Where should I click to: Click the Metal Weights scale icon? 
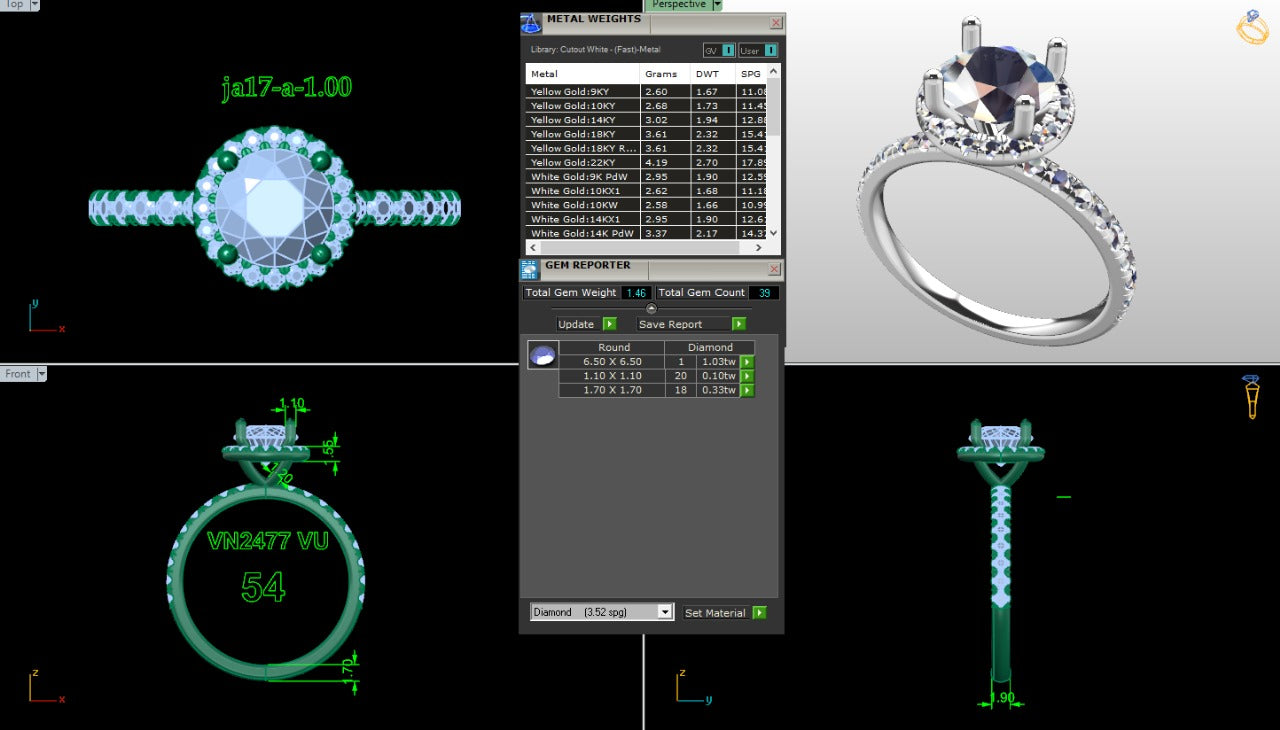click(x=531, y=23)
